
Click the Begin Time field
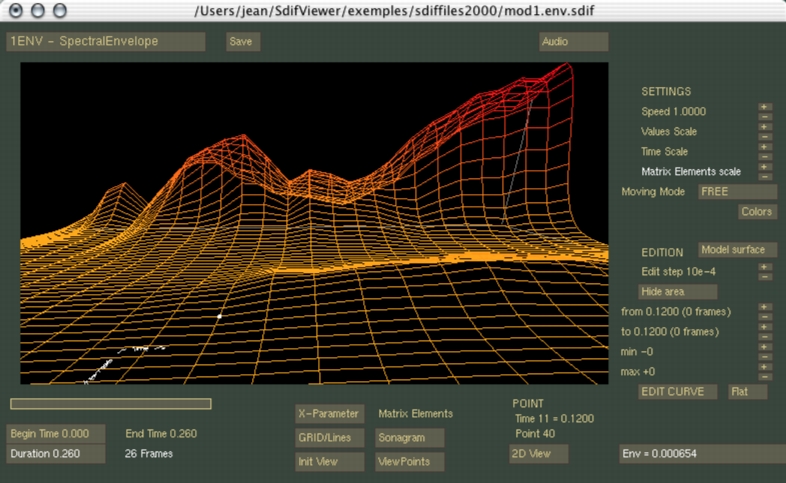tap(56, 434)
